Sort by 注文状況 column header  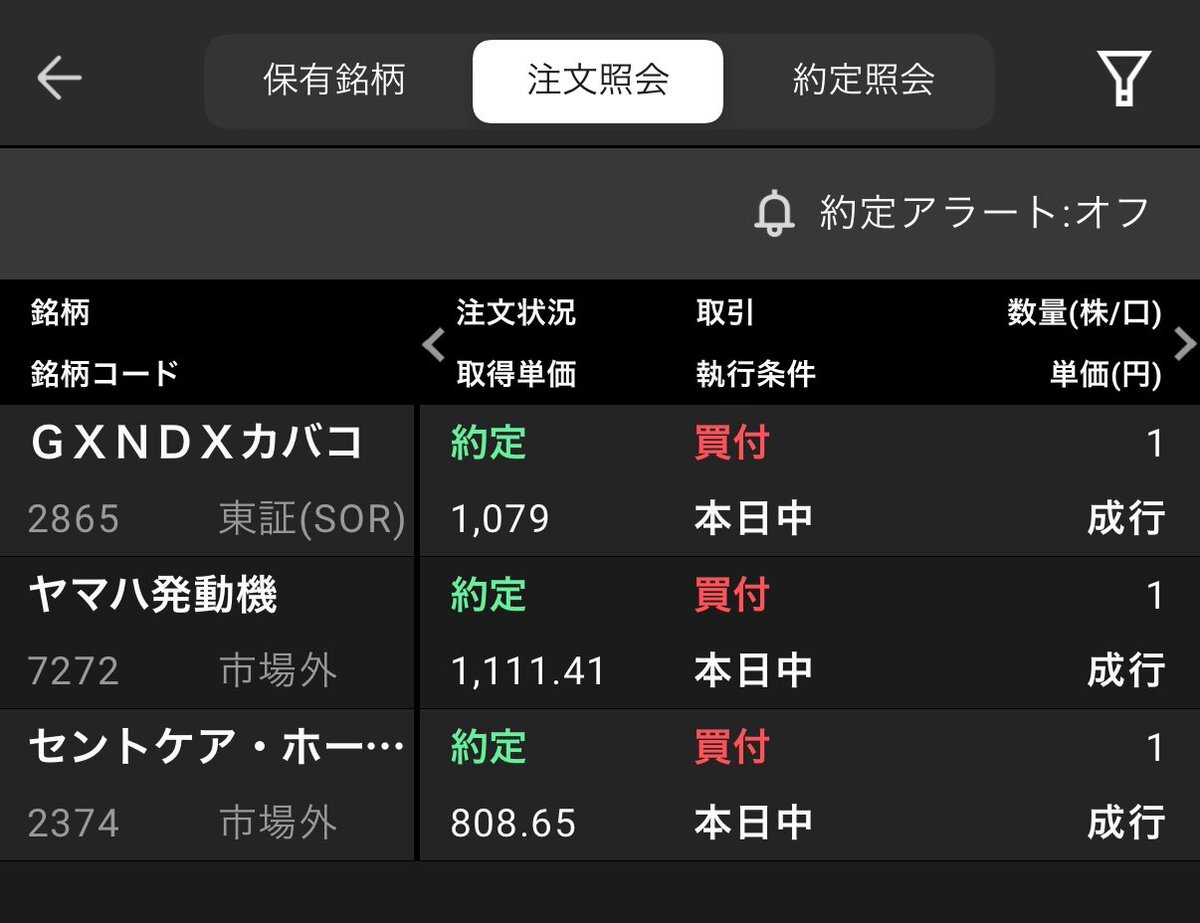[516, 313]
